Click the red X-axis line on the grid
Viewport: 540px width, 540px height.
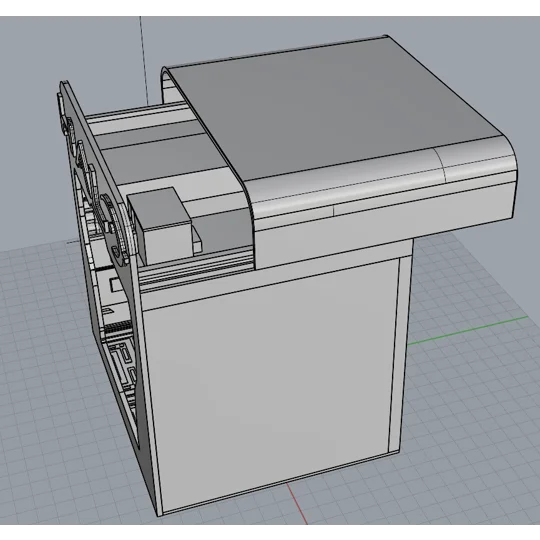pyautogui.click(x=297, y=503)
